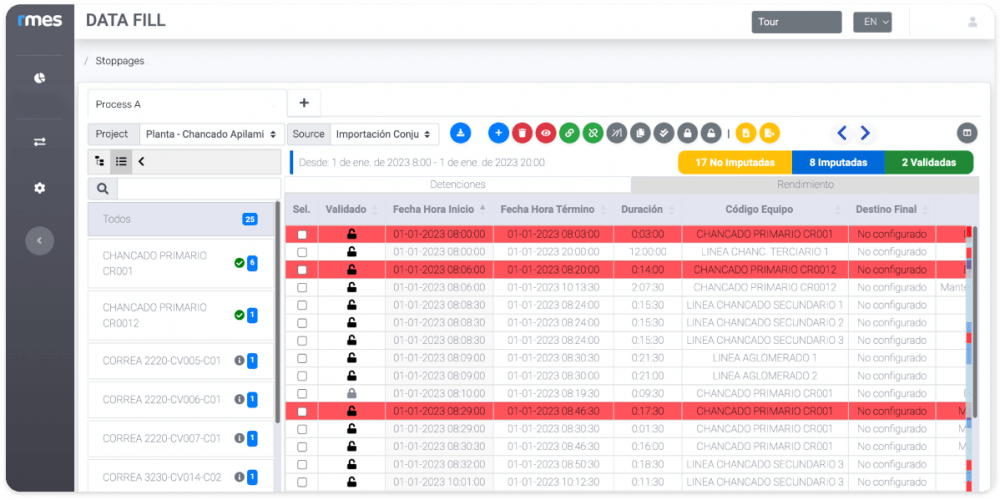The width and height of the screenshot is (1000, 500).
Task: Click the equipment search input field
Action: (198, 189)
